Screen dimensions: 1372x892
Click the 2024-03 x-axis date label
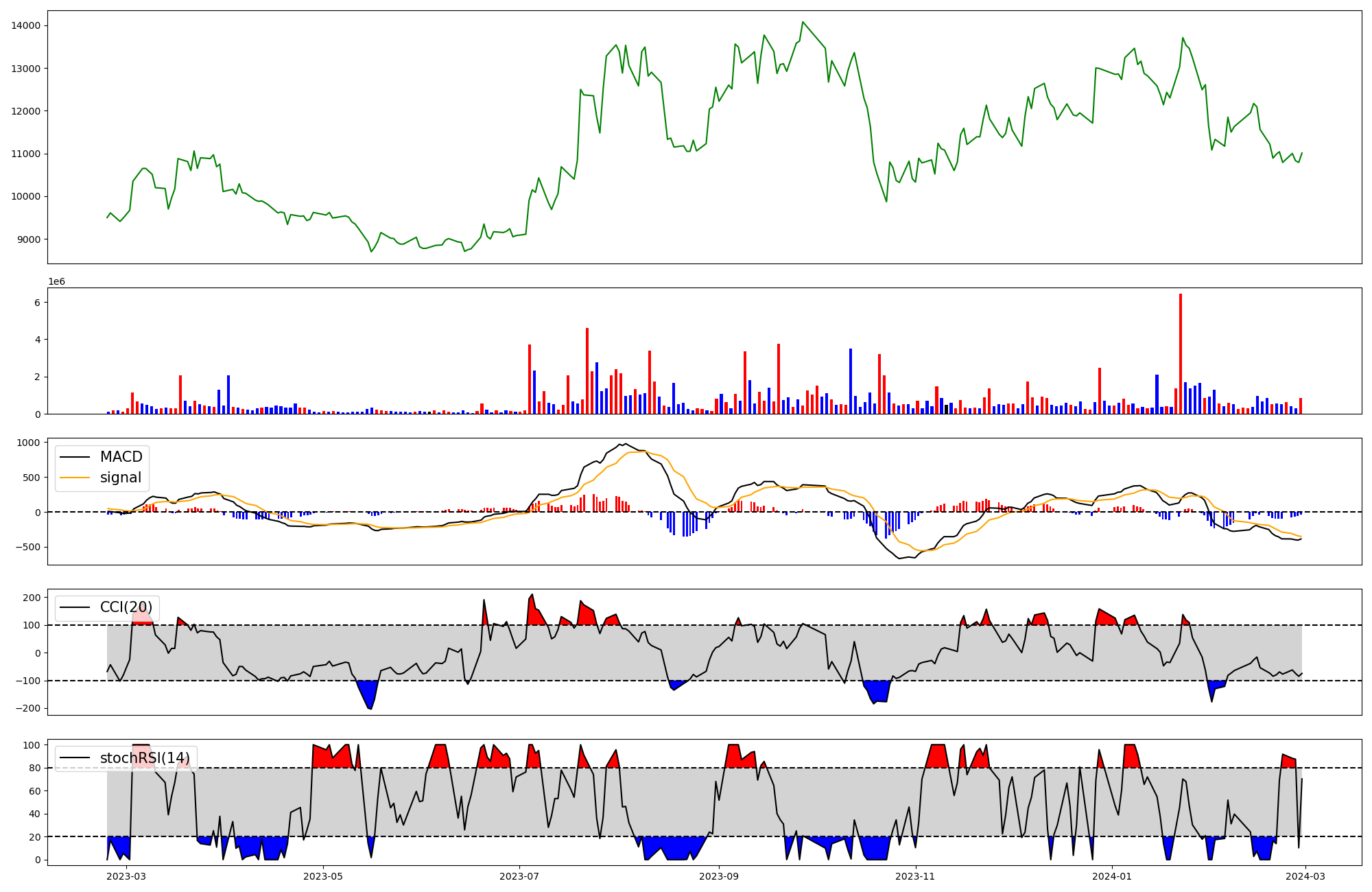tap(1305, 876)
